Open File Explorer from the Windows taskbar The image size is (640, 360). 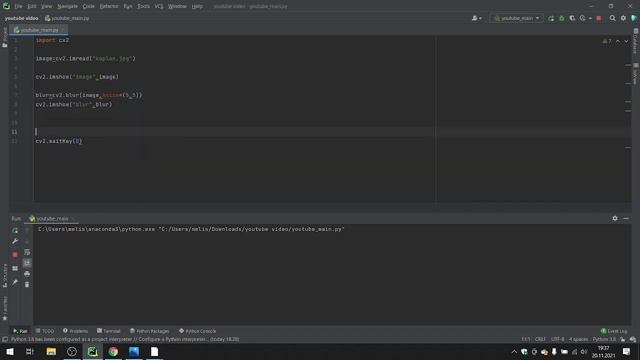[51, 351]
